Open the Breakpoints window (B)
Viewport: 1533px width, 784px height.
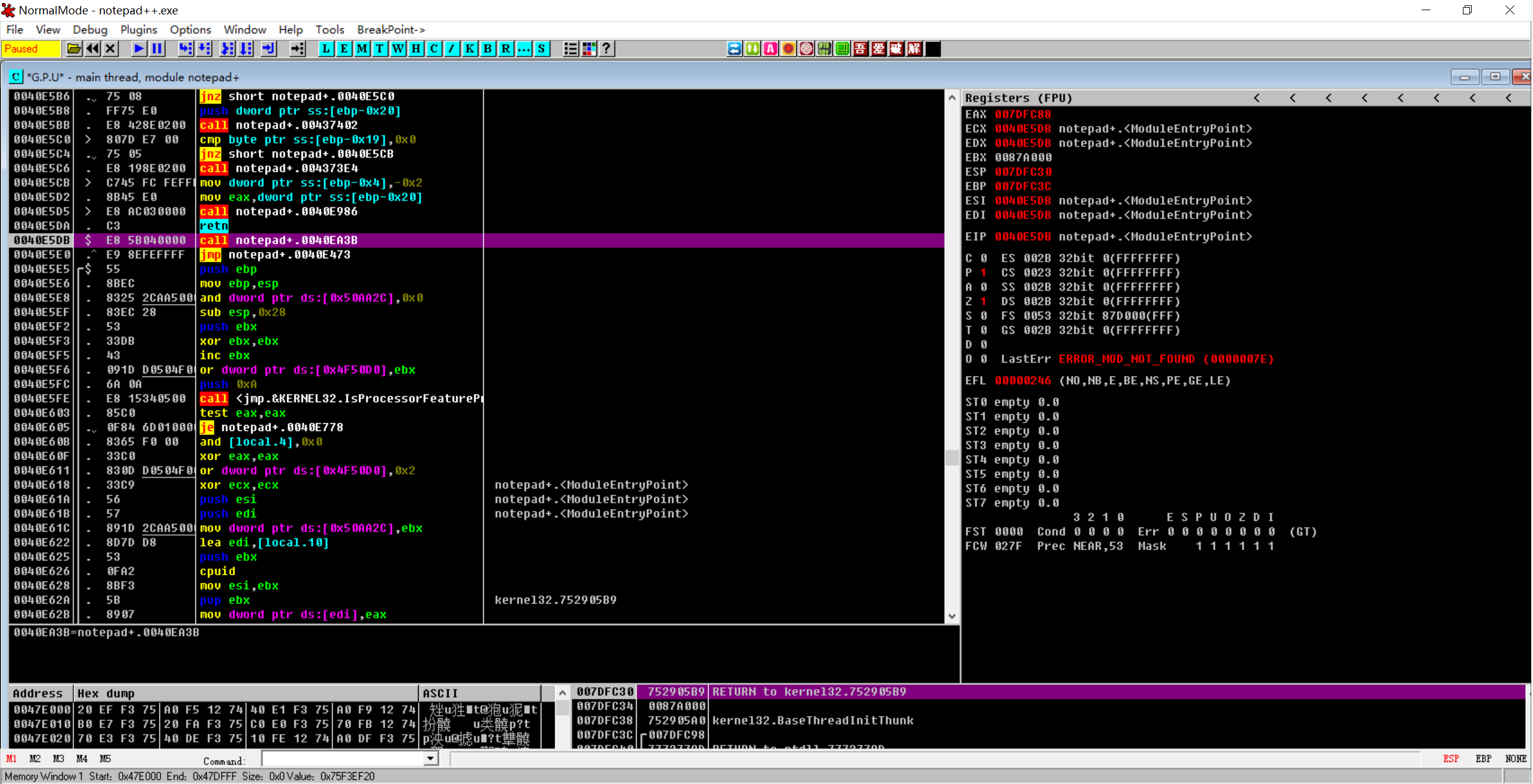tap(487, 49)
